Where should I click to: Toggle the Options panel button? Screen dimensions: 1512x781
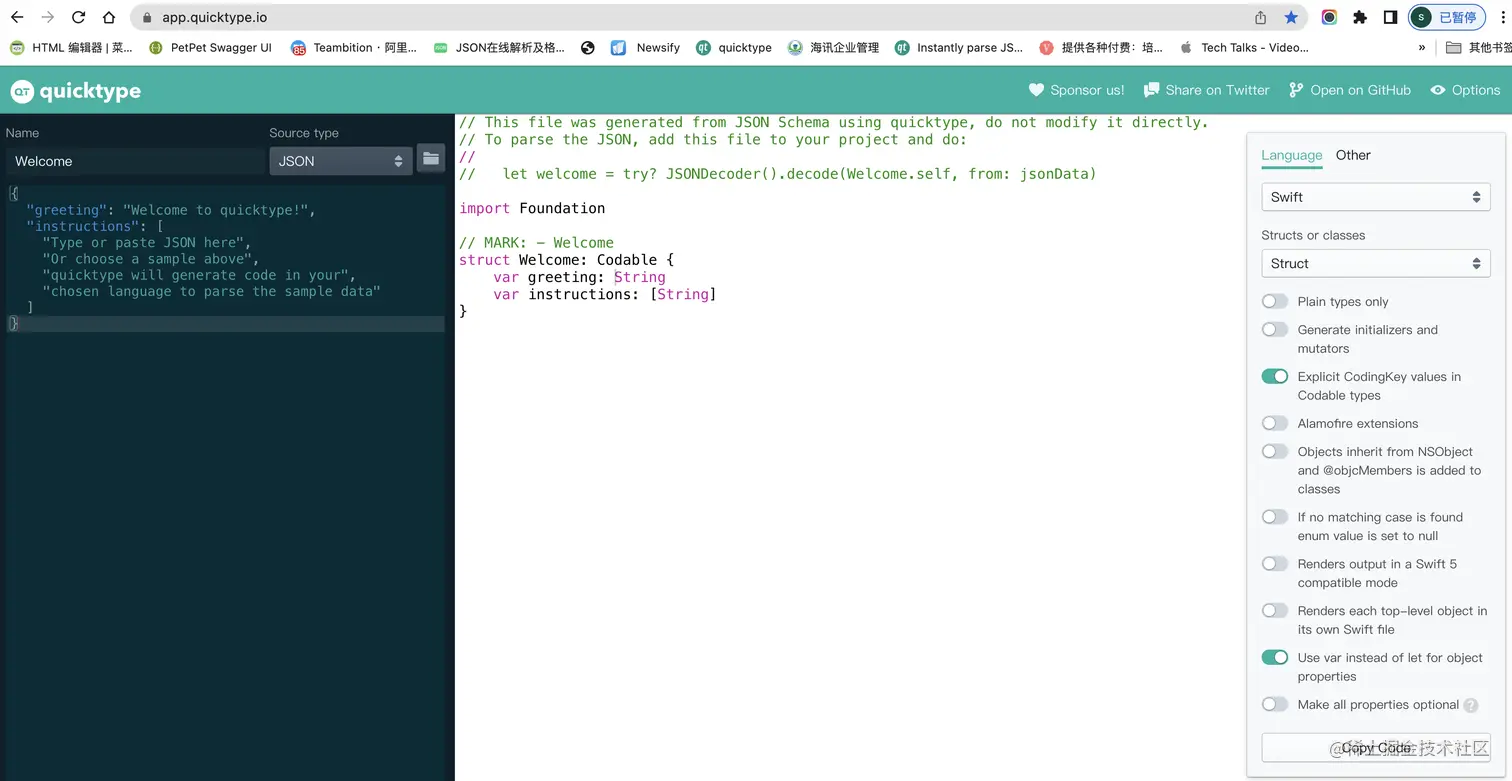[x=1465, y=90]
